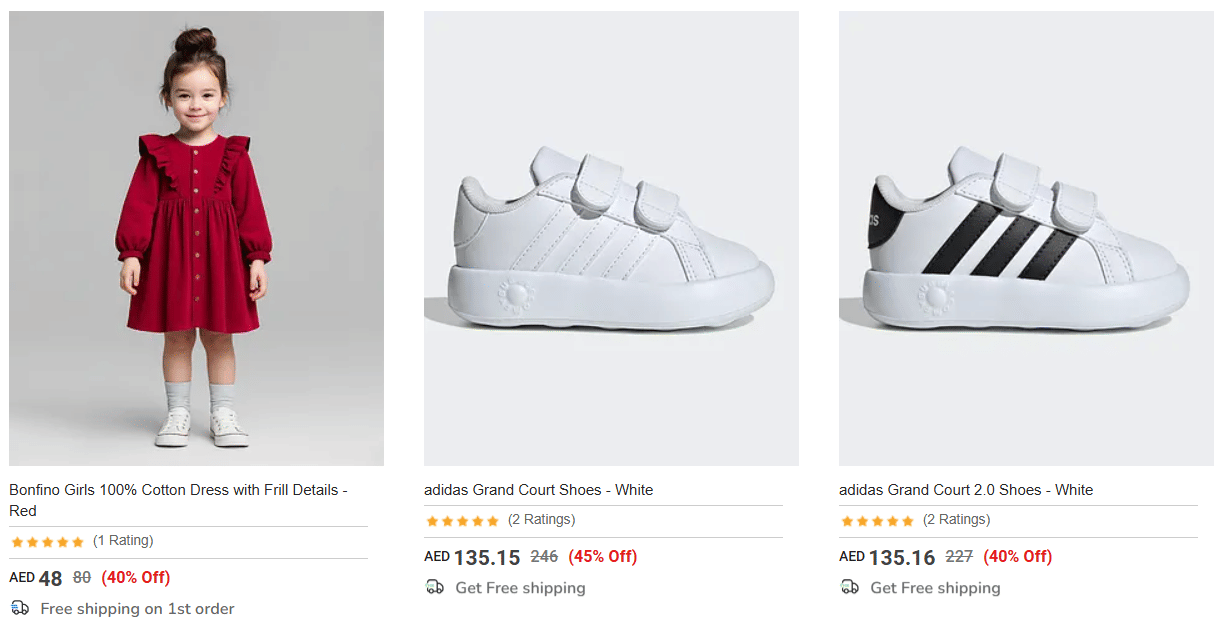Click the AED 48 dress price
Screen dimensions: 1224x625
[x=37, y=578]
